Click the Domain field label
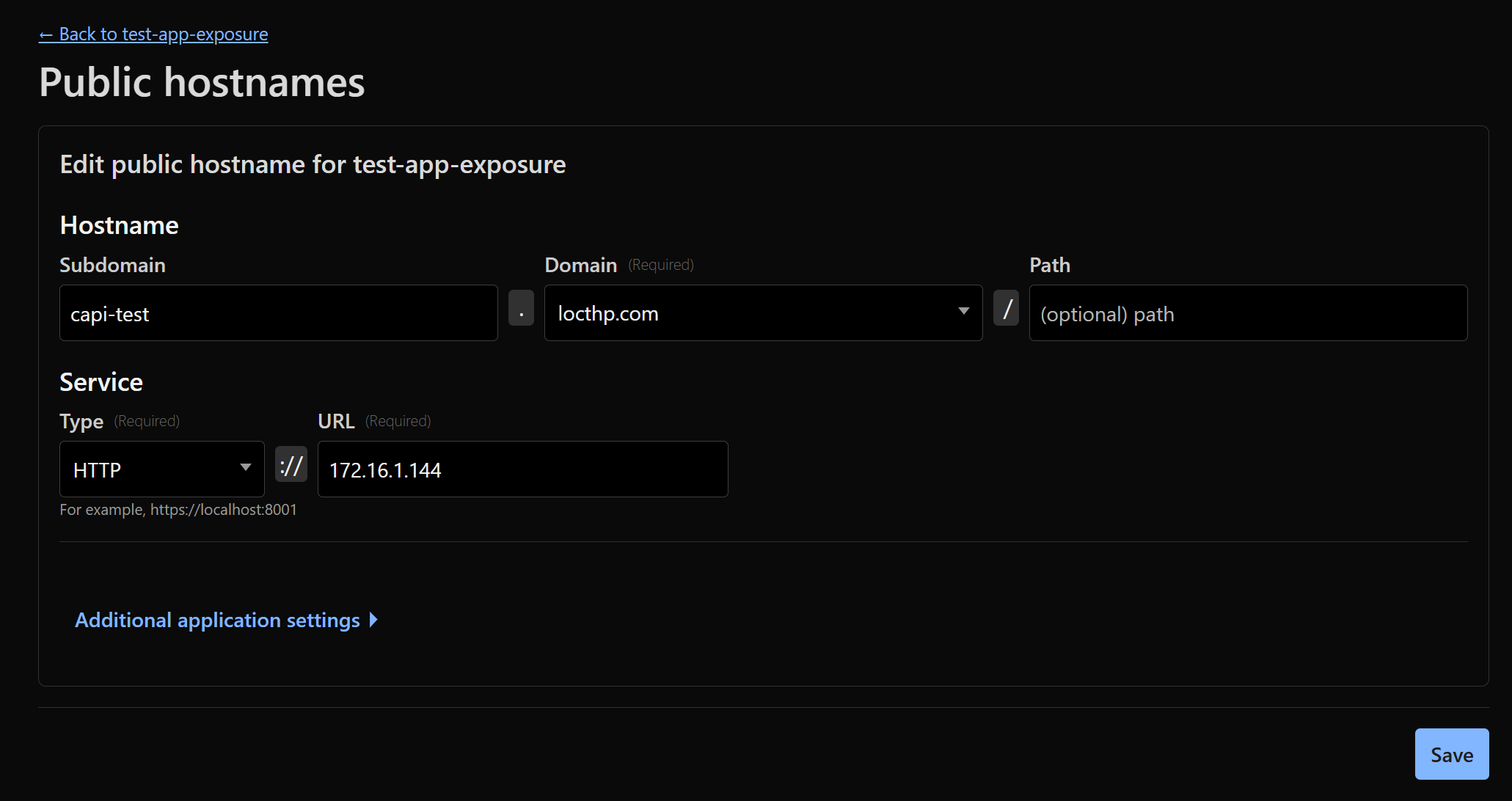This screenshot has width=1512, height=801. pos(580,266)
